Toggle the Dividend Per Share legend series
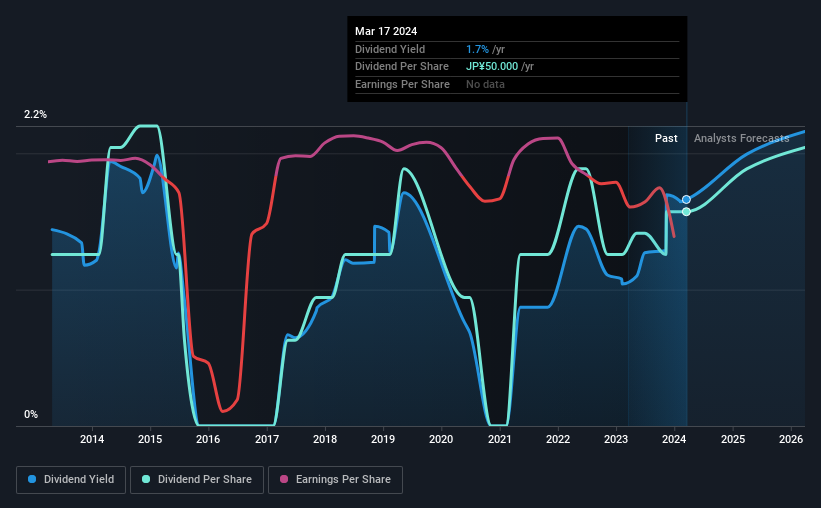Image resolution: width=821 pixels, height=508 pixels. 197,480
